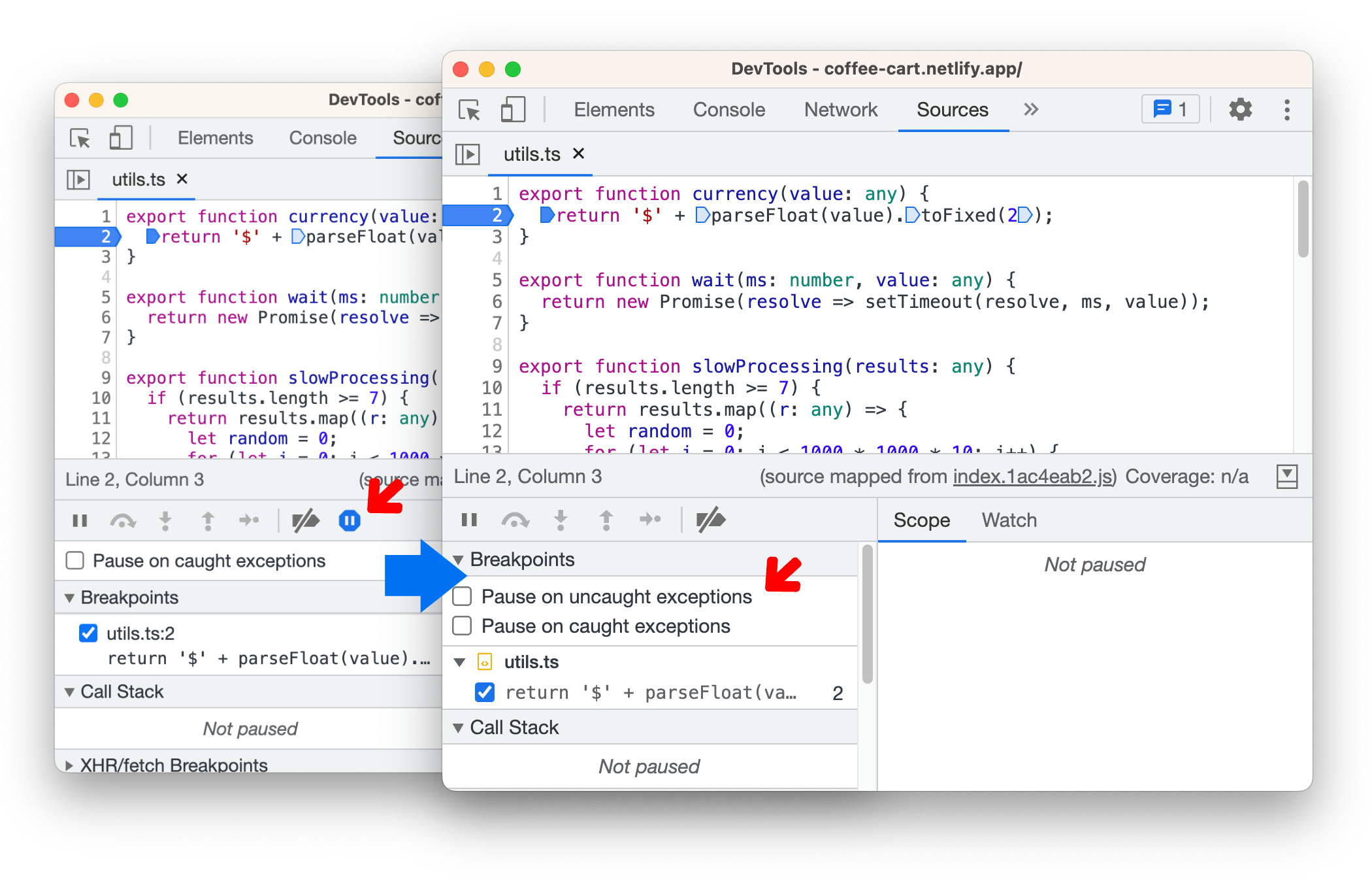Open the Watch tab
1372x889 pixels.
click(1009, 520)
